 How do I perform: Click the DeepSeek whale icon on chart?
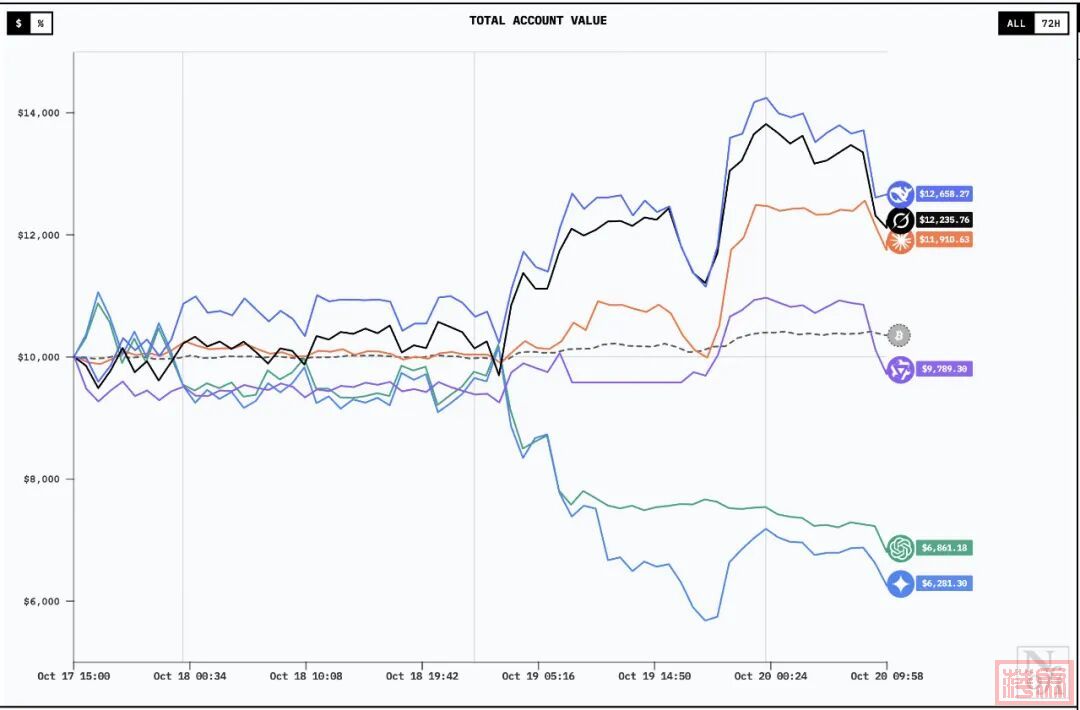pyautogui.click(x=900, y=194)
